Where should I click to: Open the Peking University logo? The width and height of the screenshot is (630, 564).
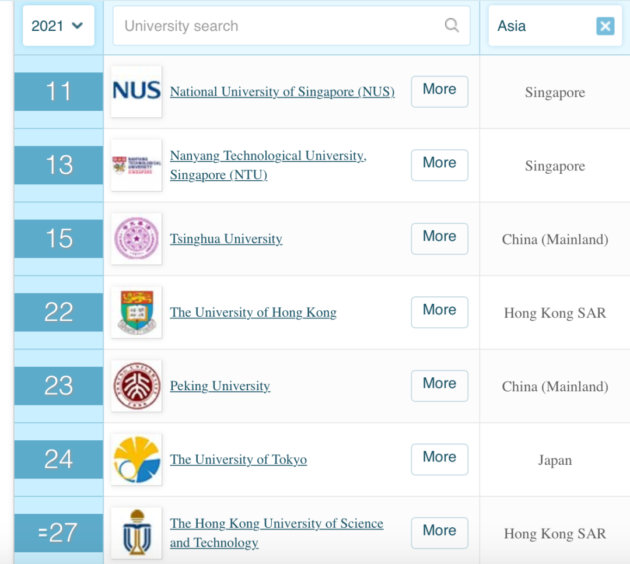[x=137, y=386]
